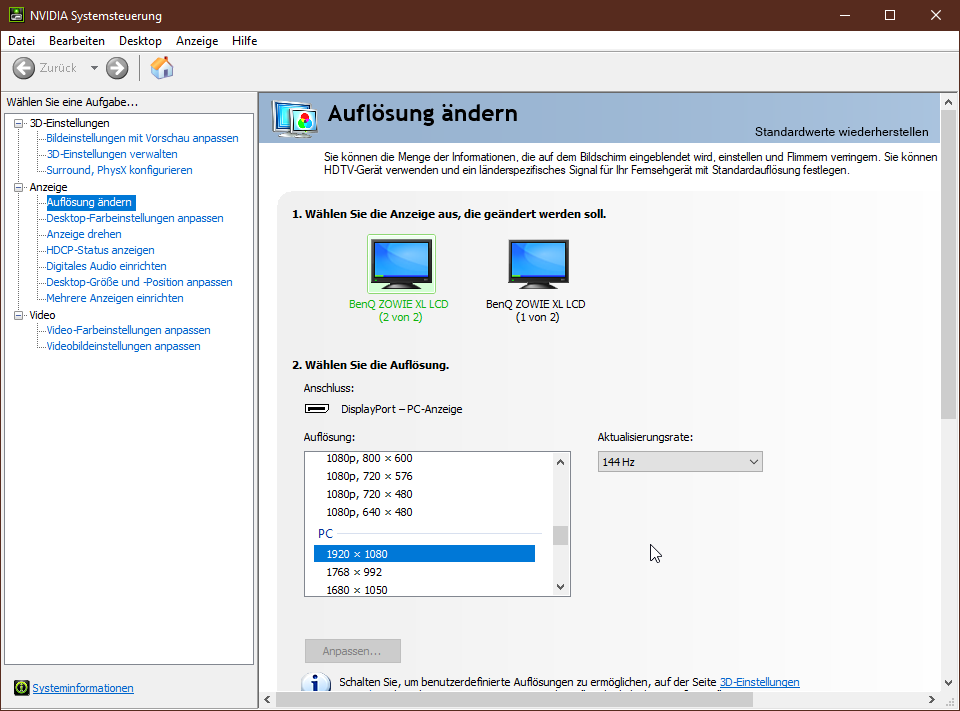The width and height of the screenshot is (960, 711).
Task: Open Desktop-Farbeinstellungen anpassen
Action: 135,218
